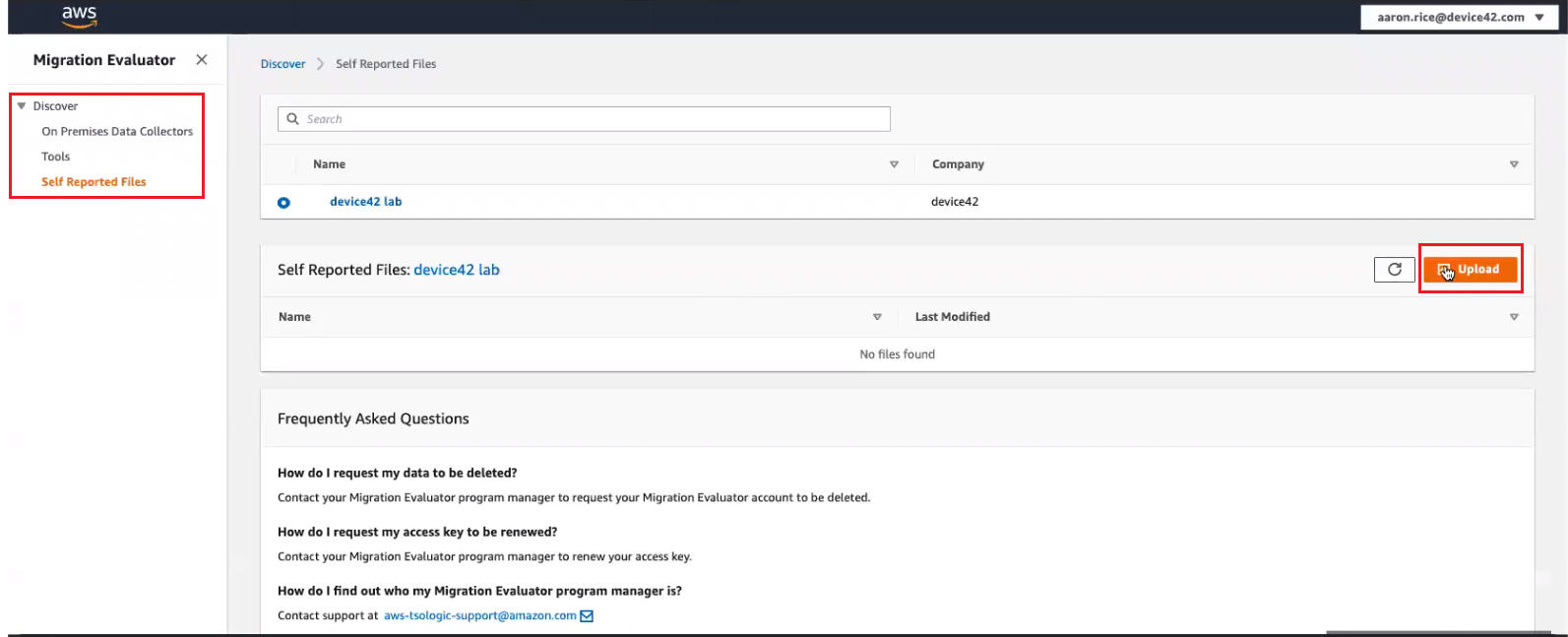Refresh the self reported files list
This screenshot has height=637, width=1568.
[x=1395, y=269]
